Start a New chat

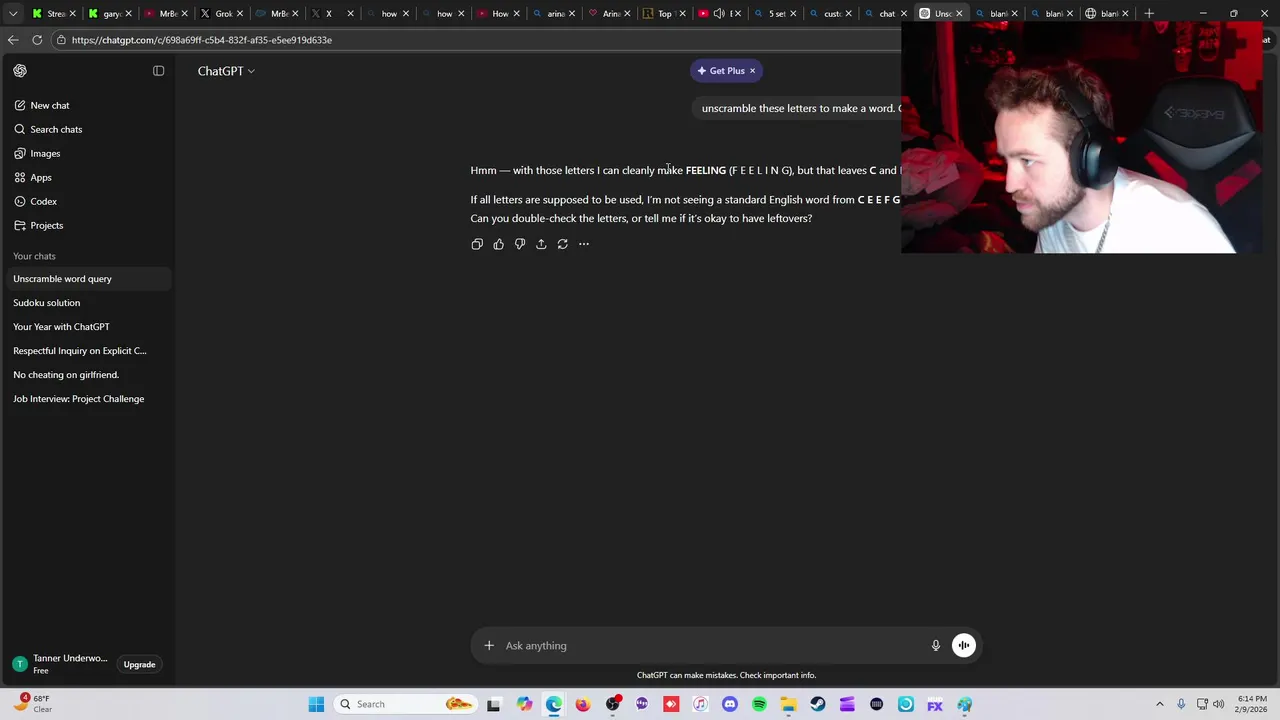(x=49, y=105)
